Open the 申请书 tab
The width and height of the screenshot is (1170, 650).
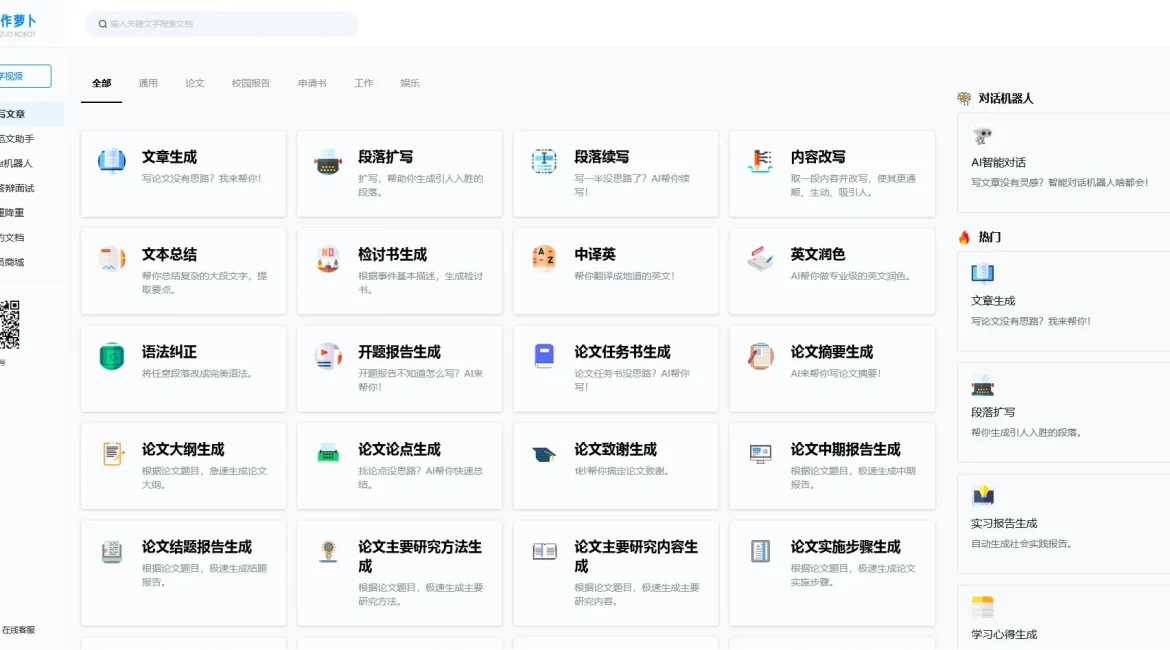[312, 83]
